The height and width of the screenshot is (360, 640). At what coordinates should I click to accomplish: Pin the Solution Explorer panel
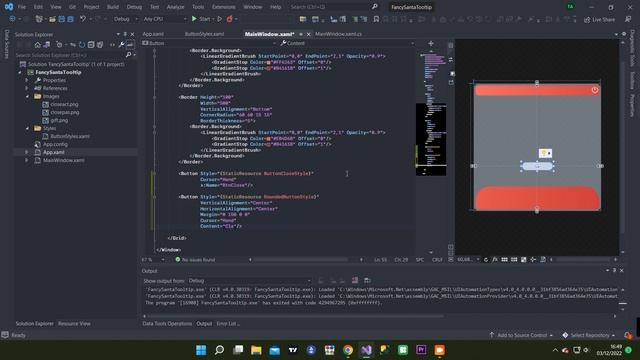click(125, 34)
